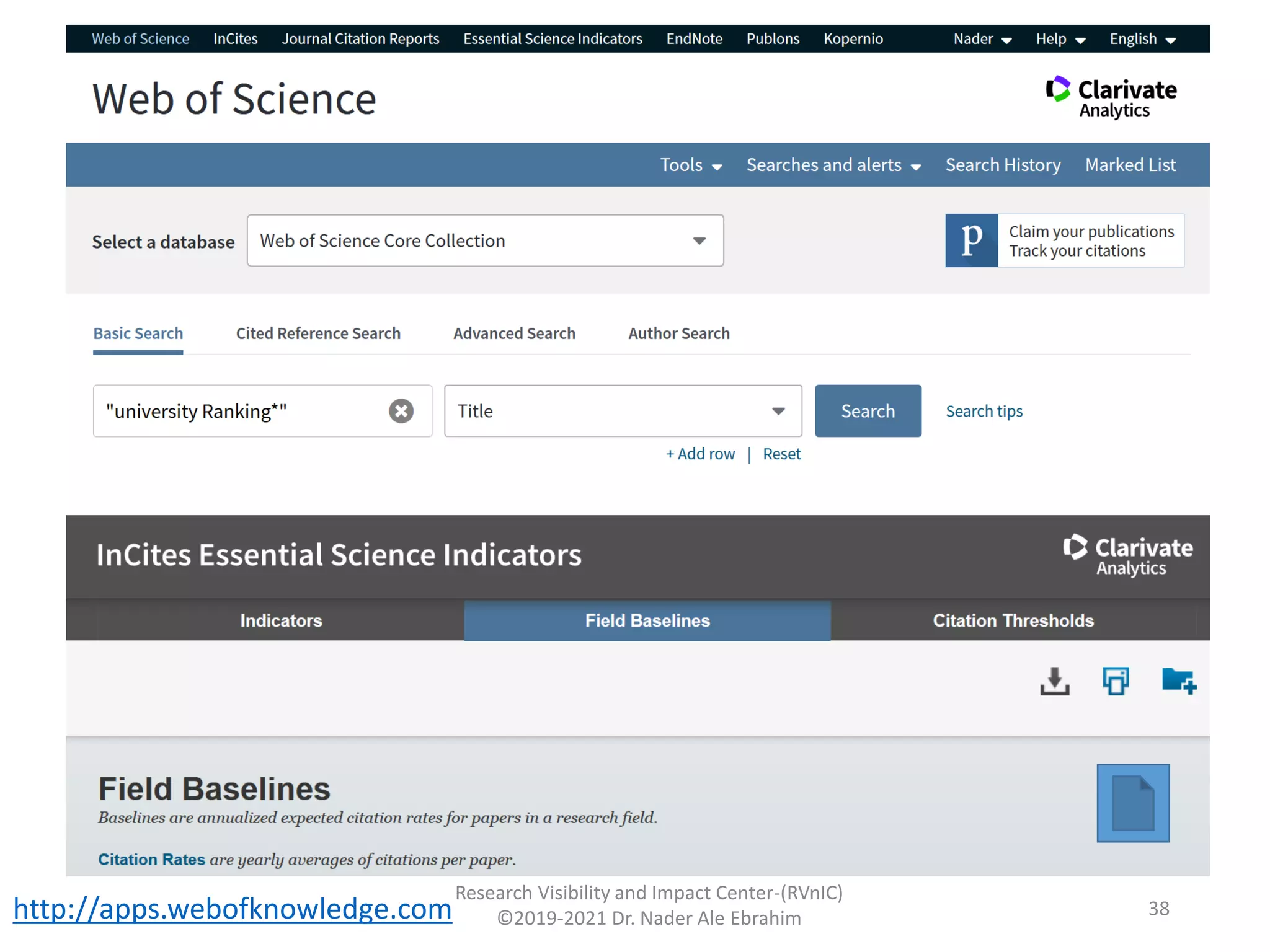
Task: Open Journal Citation Reports
Action: point(360,39)
